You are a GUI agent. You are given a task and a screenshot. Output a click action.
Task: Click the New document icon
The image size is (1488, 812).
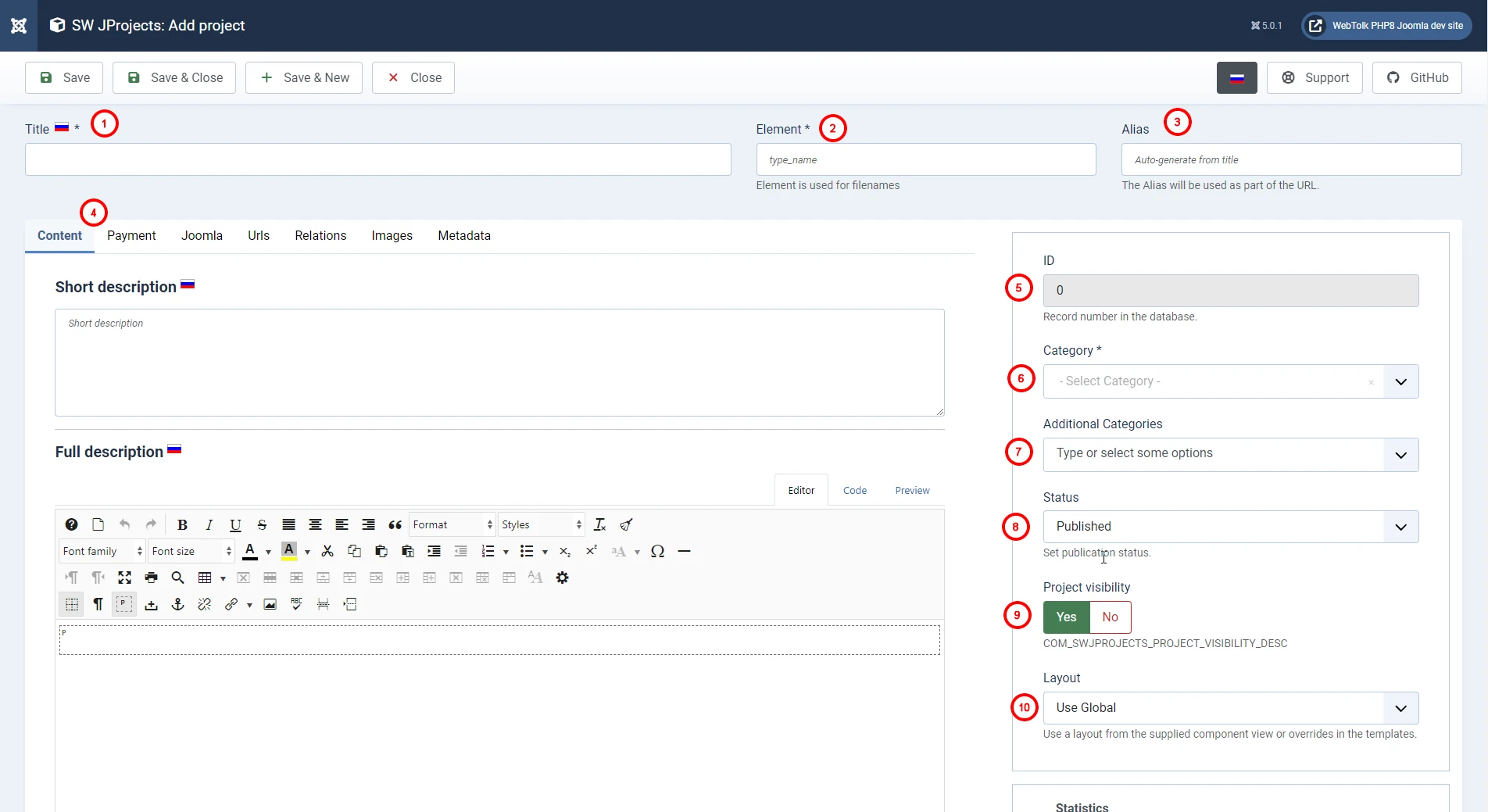pyautogui.click(x=98, y=524)
